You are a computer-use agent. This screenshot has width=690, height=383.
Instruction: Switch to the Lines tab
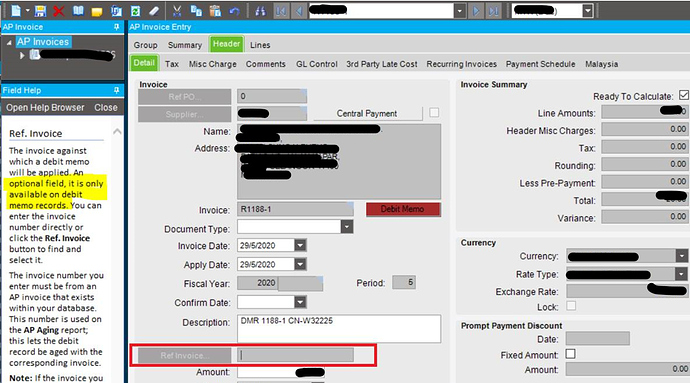tap(260, 45)
